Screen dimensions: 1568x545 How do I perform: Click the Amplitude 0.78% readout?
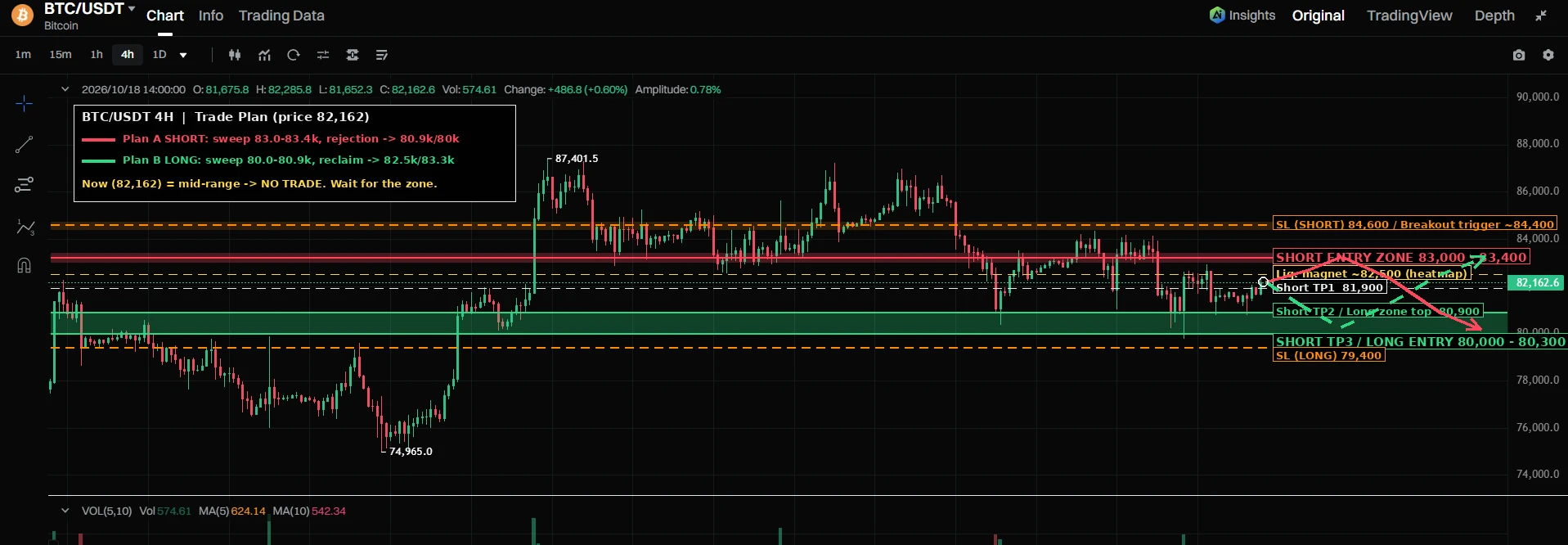pyautogui.click(x=678, y=90)
